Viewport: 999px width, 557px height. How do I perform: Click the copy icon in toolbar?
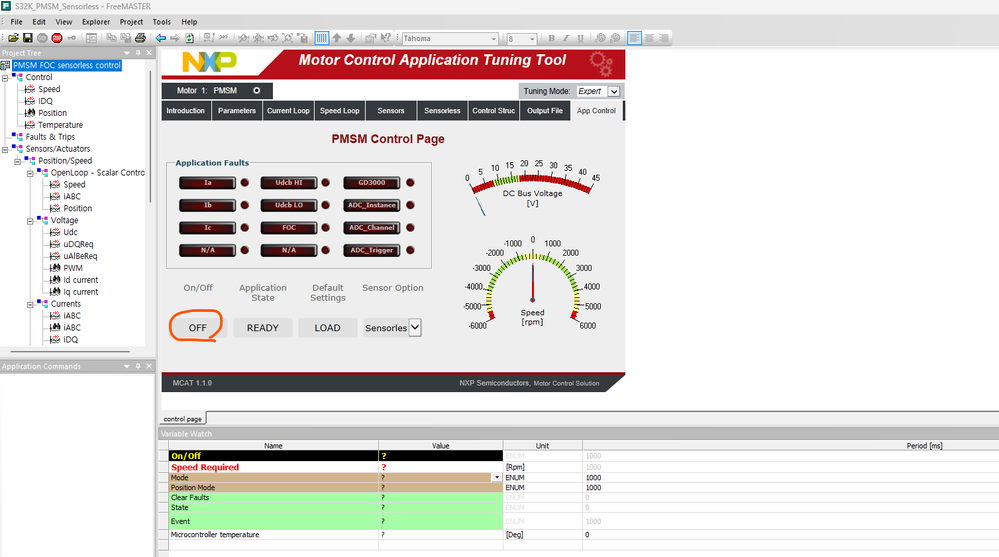pos(111,38)
